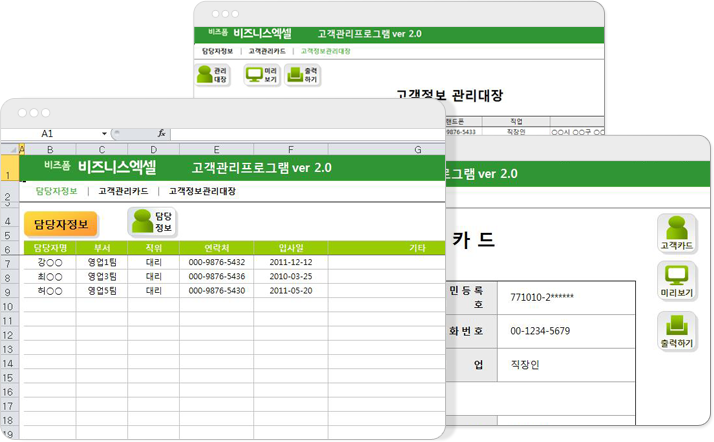This screenshot has height=442, width=714.
Task: Click the 부서 column header cell
Action: point(102,248)
